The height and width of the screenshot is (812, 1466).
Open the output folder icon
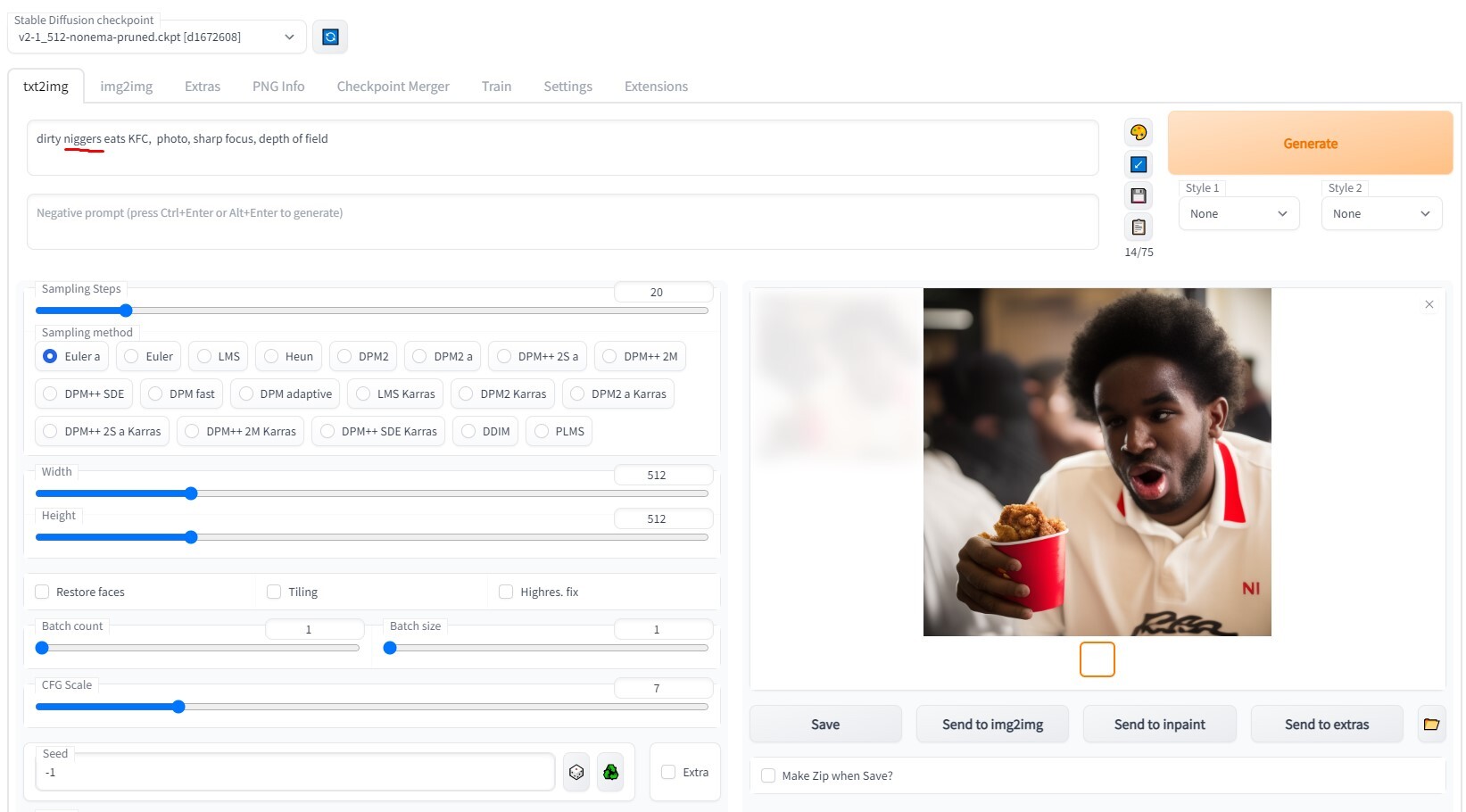click(1431, 724)
